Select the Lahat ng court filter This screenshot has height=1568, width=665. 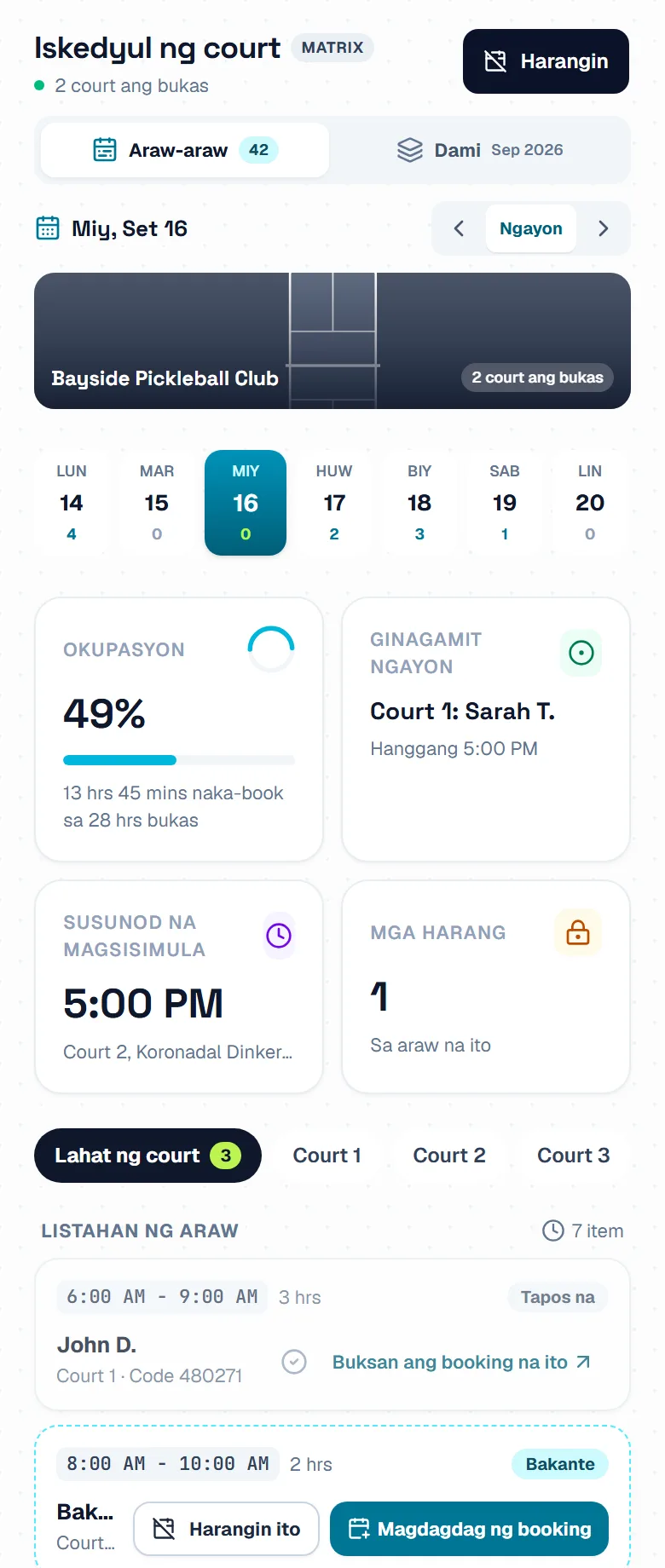point(147,1156)
